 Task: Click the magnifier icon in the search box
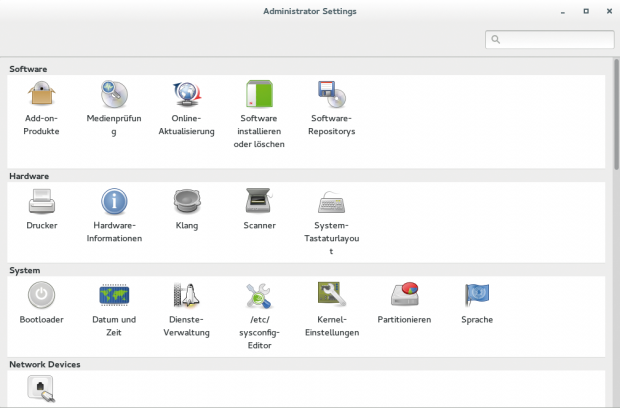pos(495,40)
